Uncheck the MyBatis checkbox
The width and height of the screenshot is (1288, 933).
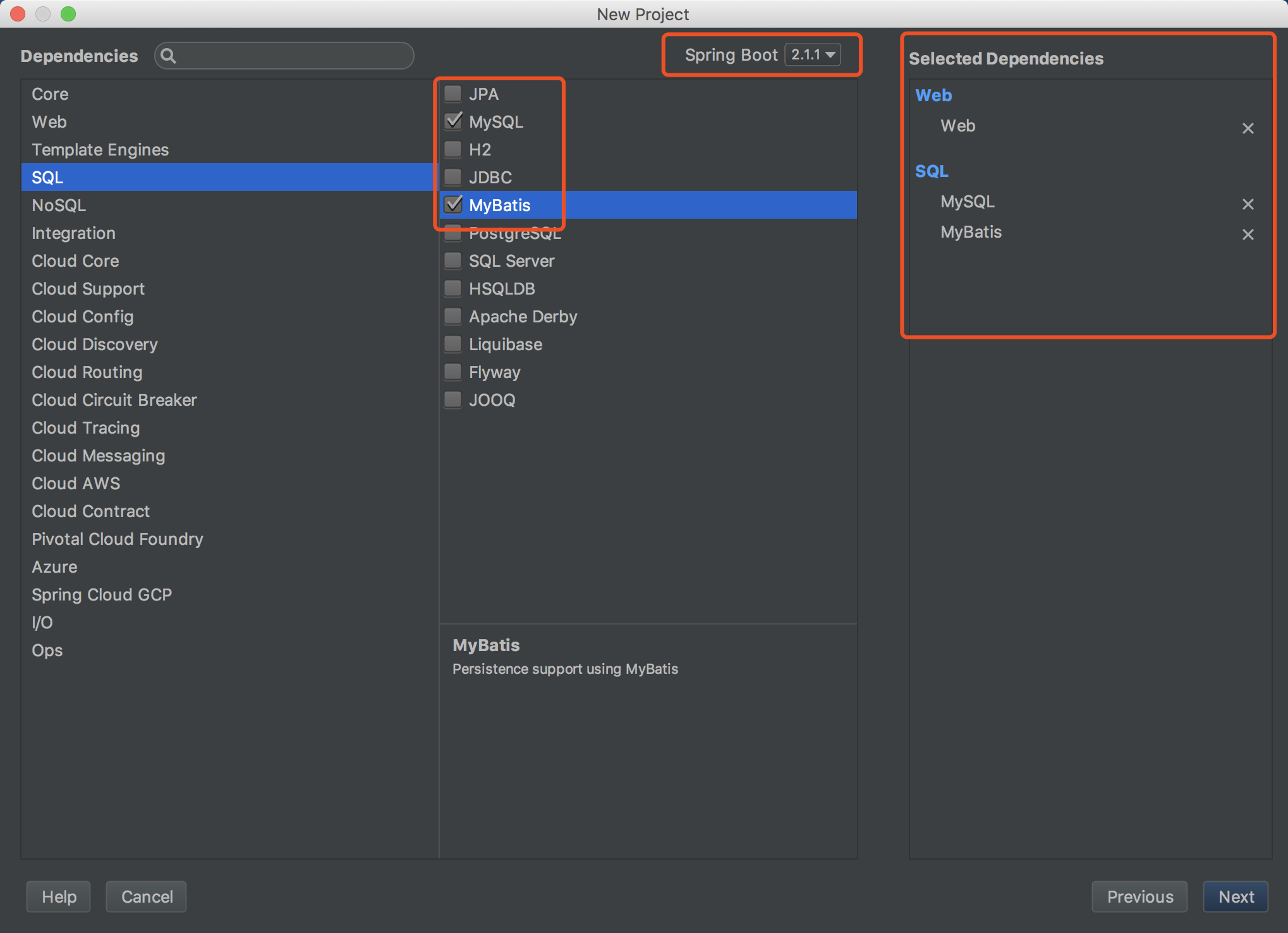pos(453,205)
